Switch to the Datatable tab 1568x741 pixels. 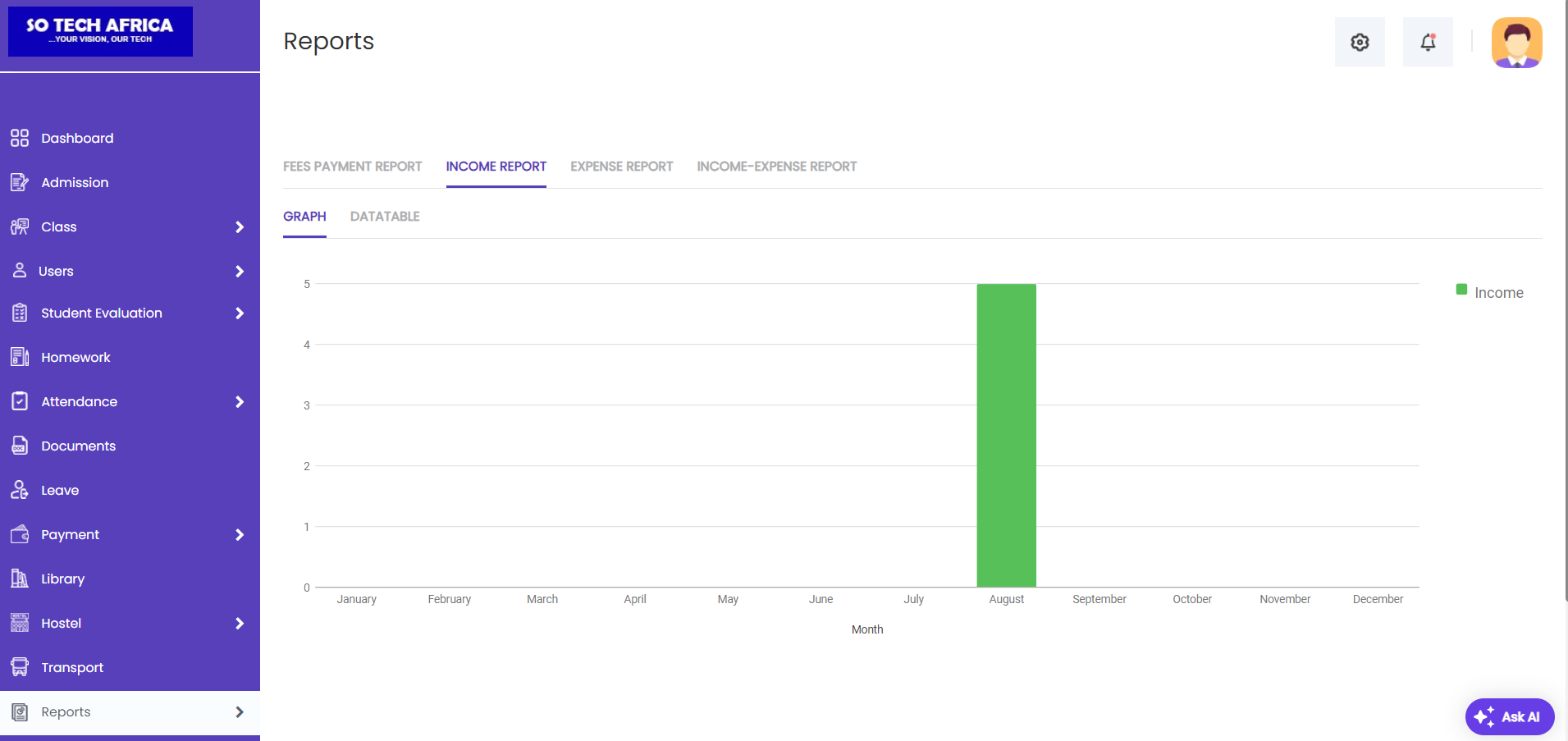(x=385, y=217)
